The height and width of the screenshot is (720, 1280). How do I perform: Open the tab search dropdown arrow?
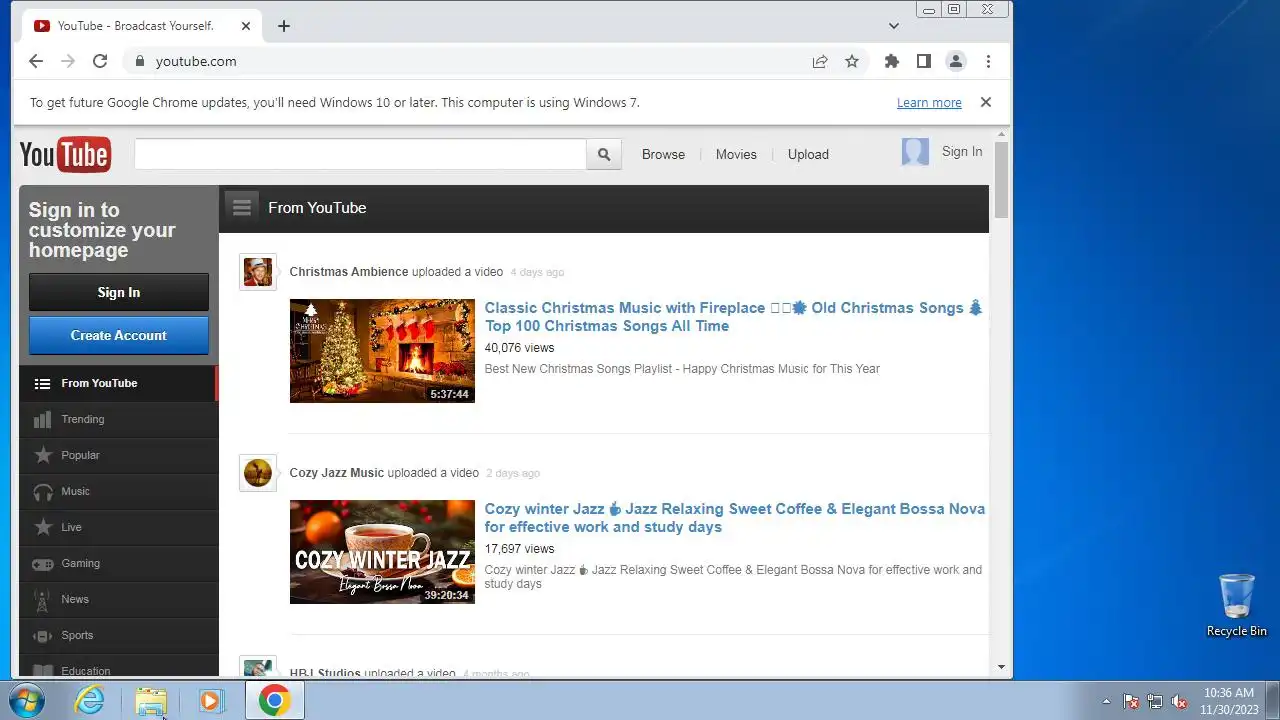point(894,26)
